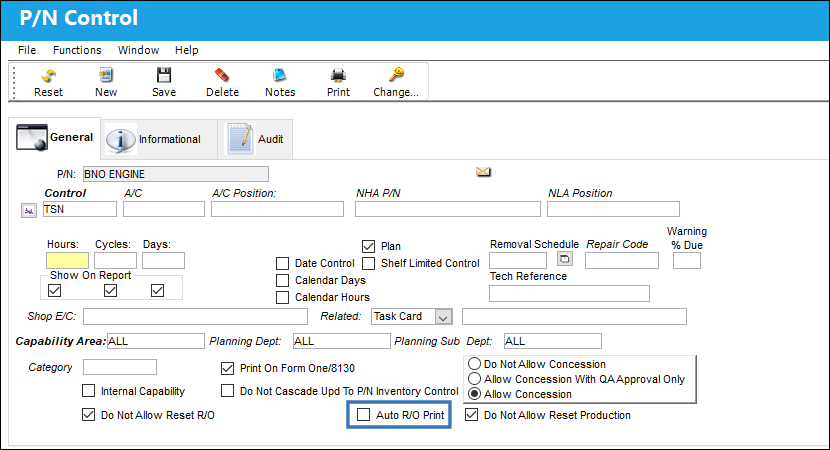The width and height of the screenshot is (830, 450).
Task: Click the field right of Task Card dropdown
Action: (x=574, y=317)
